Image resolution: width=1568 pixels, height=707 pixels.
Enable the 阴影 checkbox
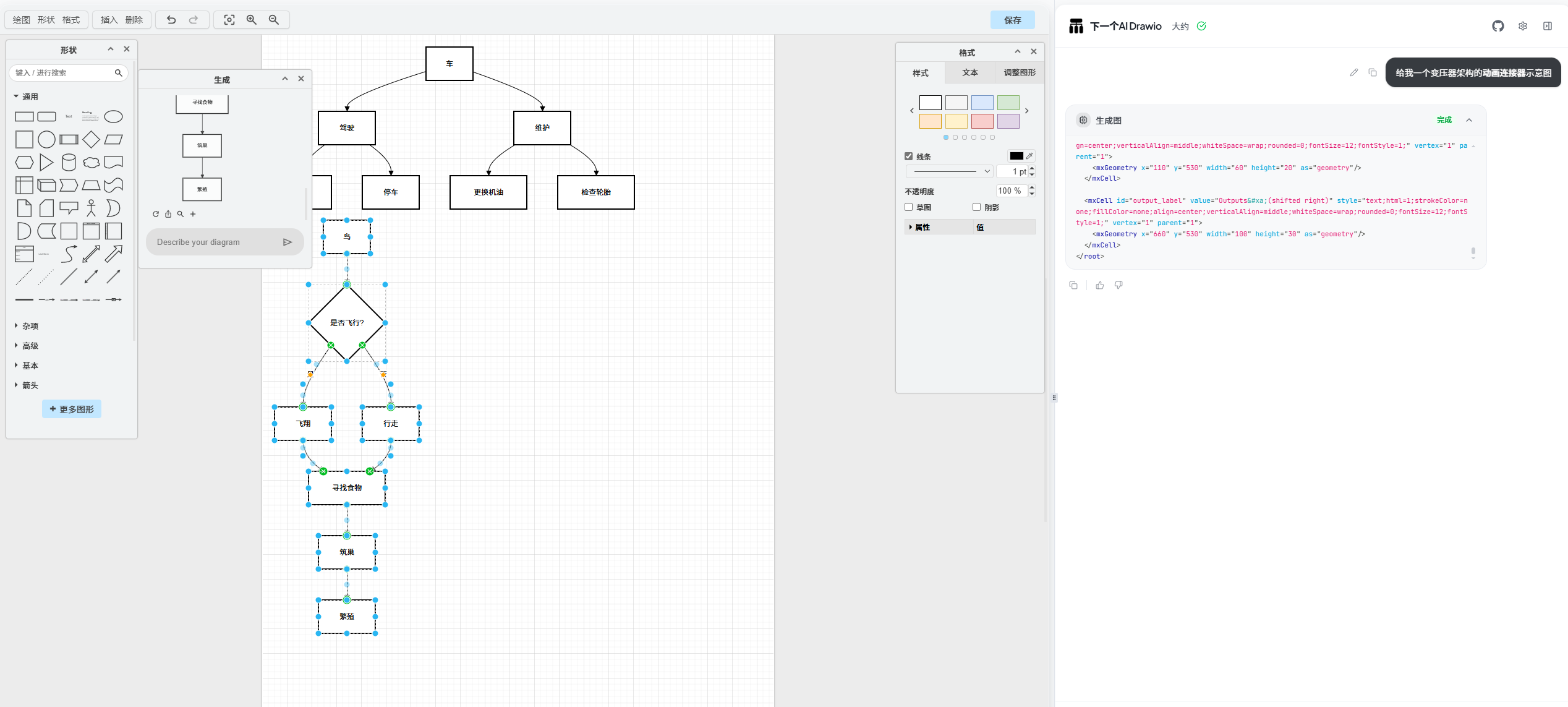976,207
